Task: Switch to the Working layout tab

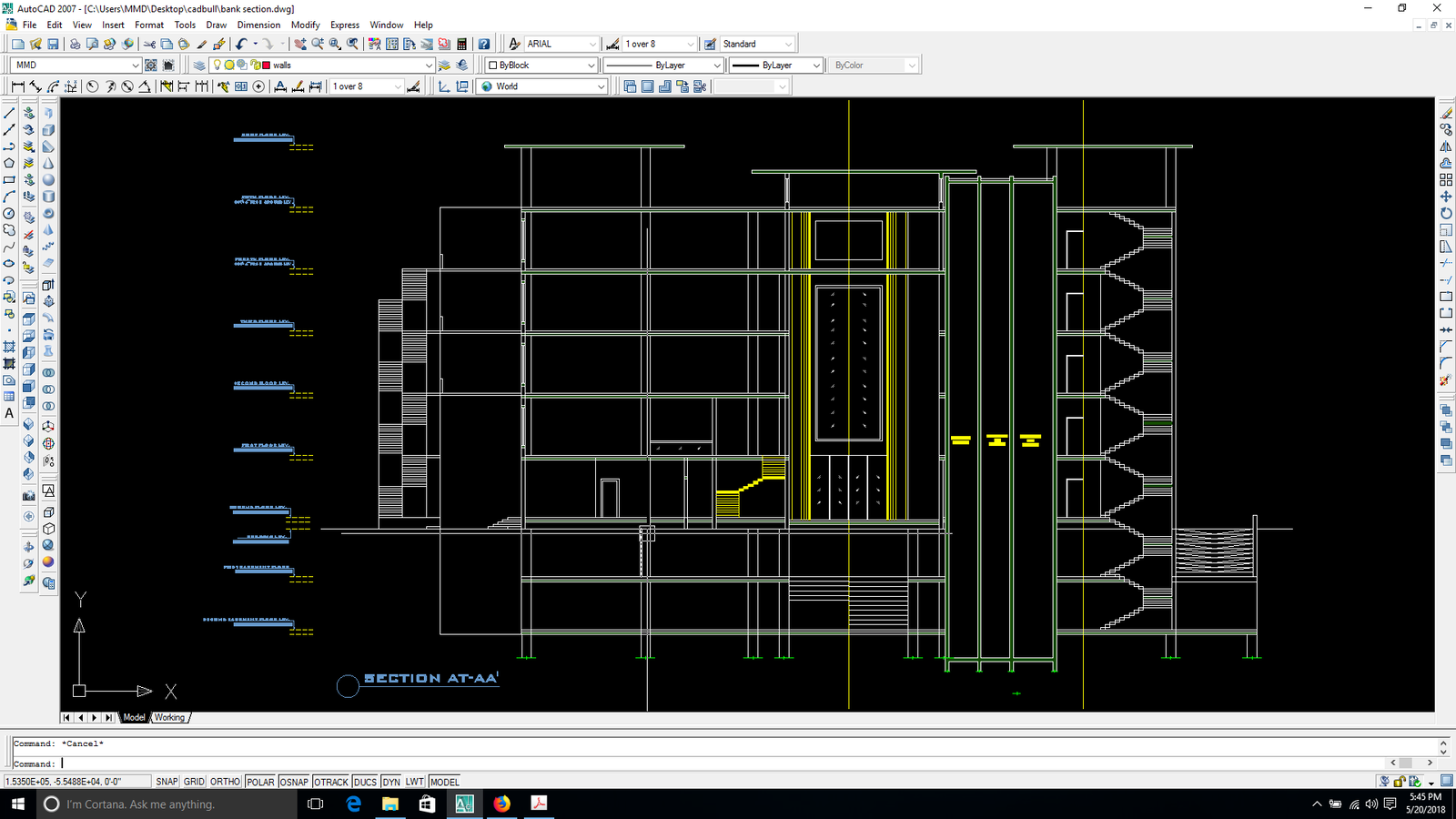Action: (x=169, y=717)
